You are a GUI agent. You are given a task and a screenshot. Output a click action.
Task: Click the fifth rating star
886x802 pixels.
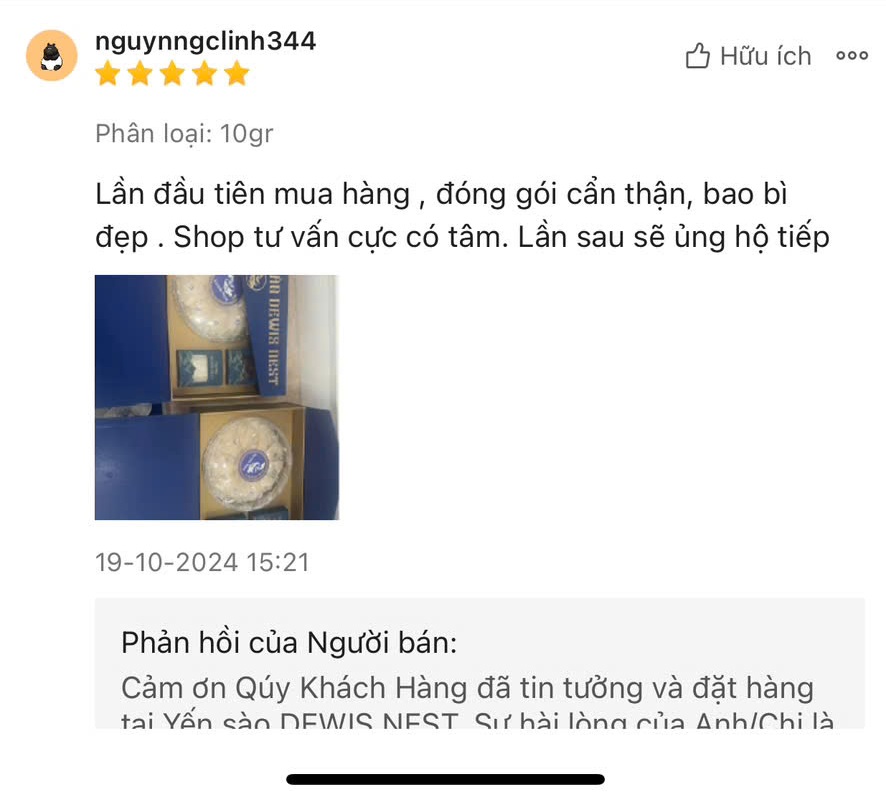coord(237,74)
